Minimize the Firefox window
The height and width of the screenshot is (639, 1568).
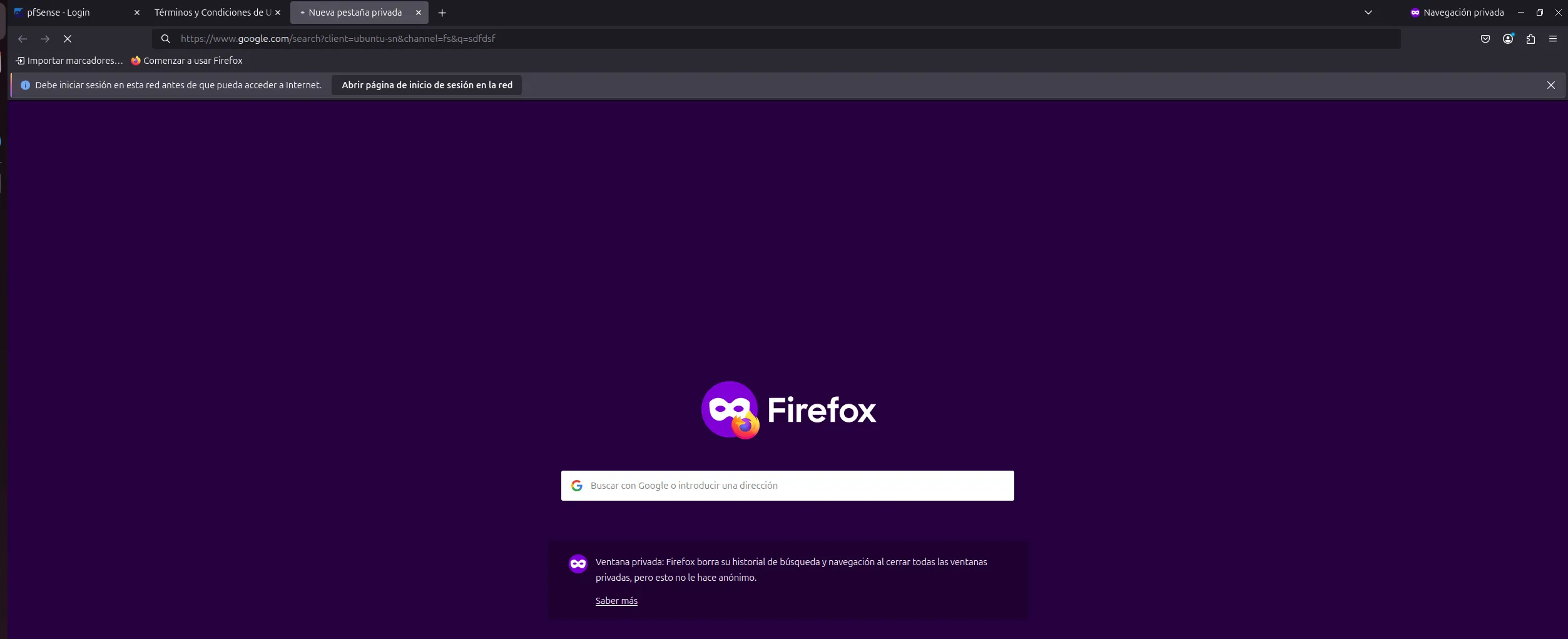pyautogui.click(x=1521, y=13)
